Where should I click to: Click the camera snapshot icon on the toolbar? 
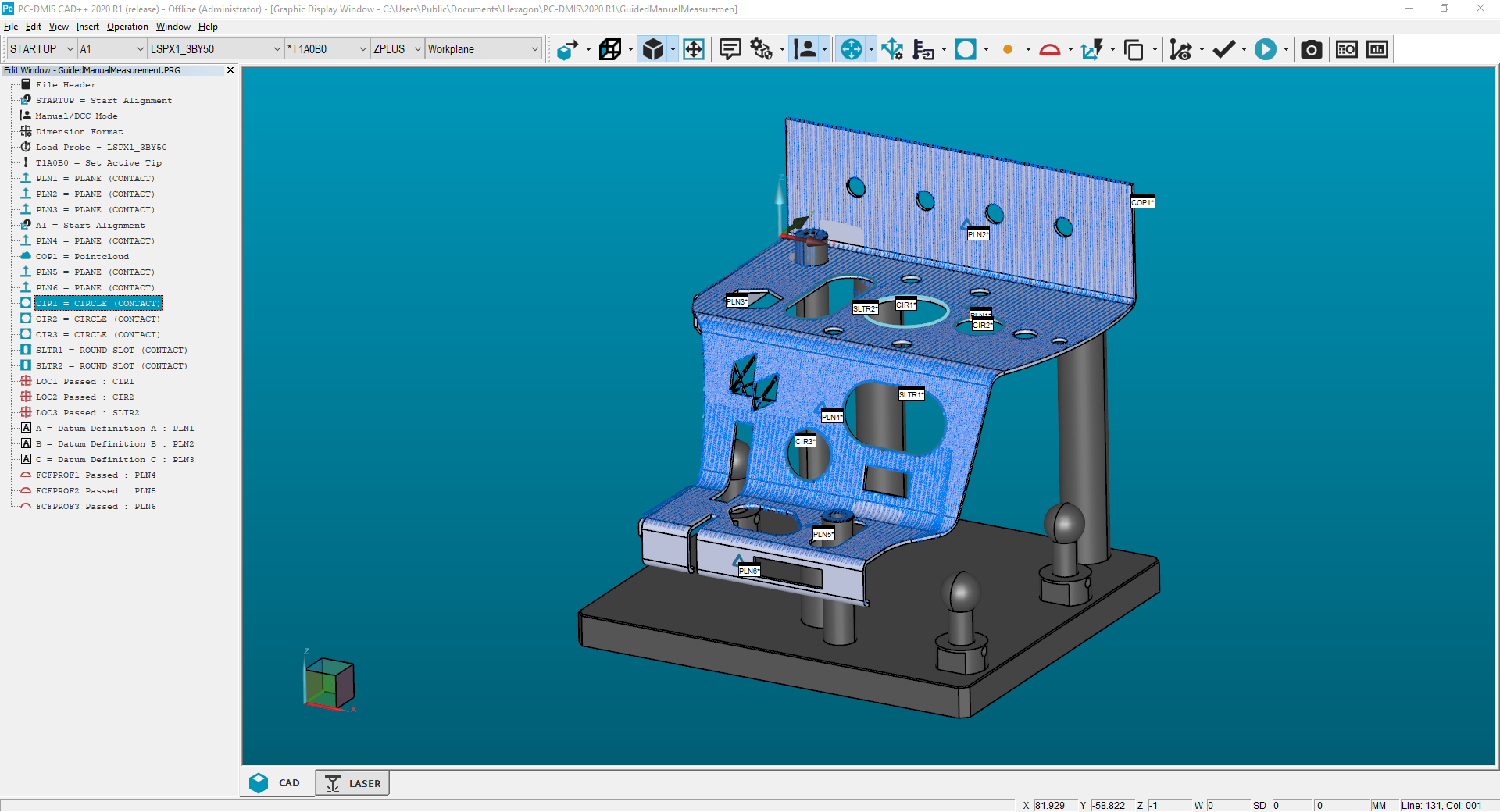tap(1311, 48)
